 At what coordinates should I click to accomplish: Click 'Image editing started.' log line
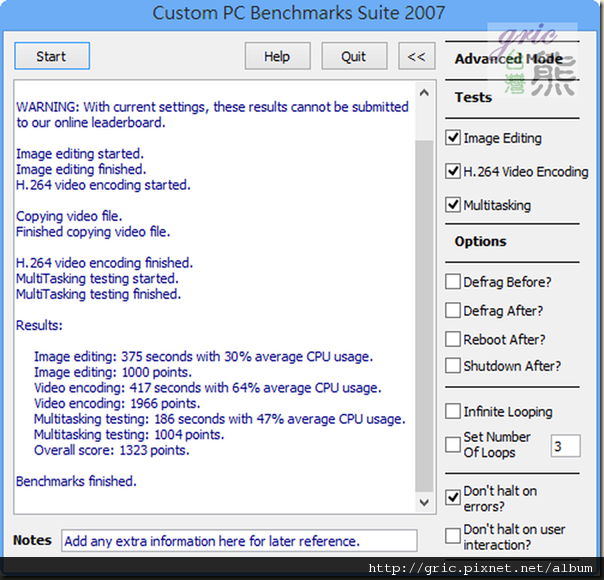point(80,154)
